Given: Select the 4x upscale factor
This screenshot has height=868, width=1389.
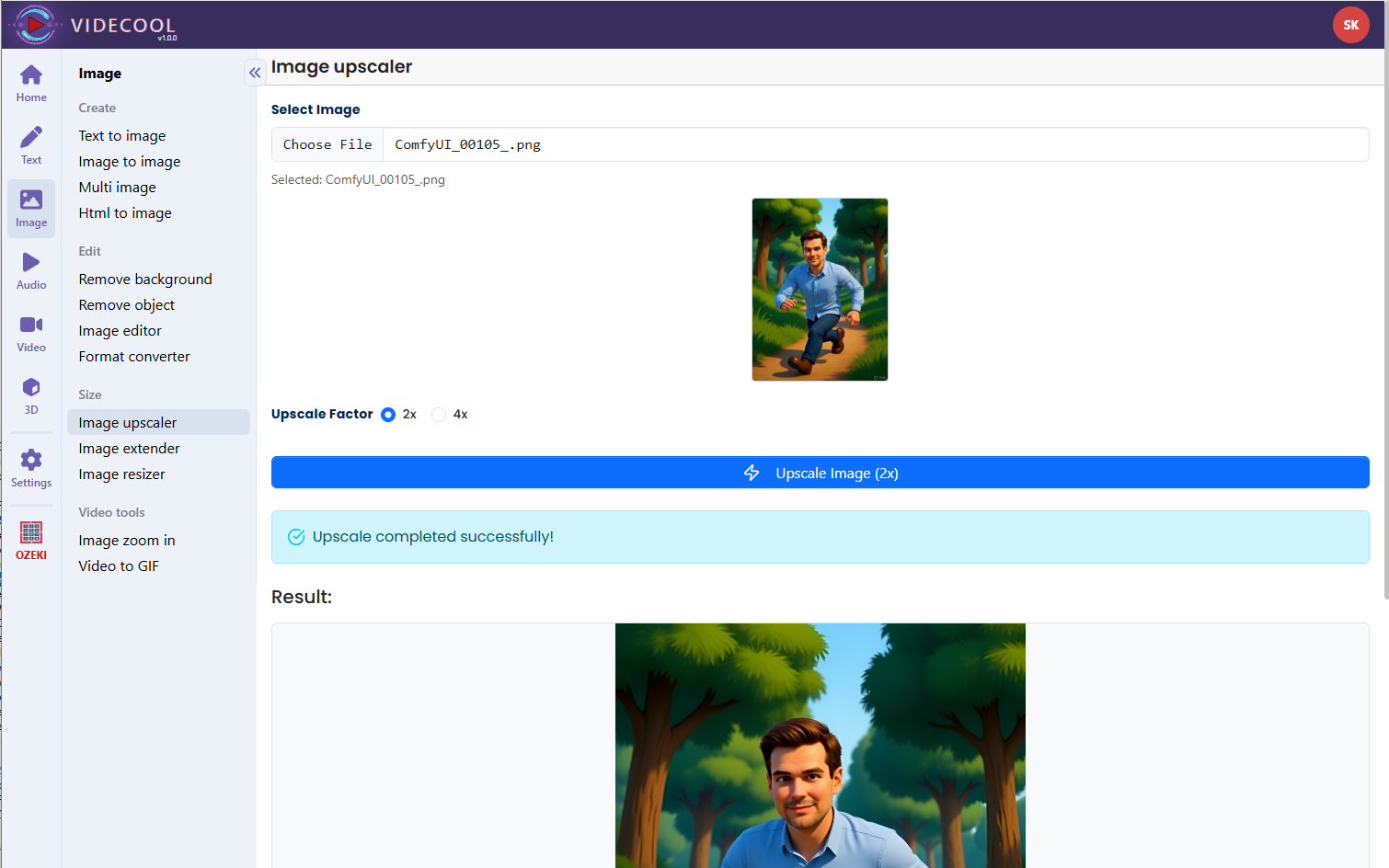Looking at the screenshot, I should [x=439, y=415].
